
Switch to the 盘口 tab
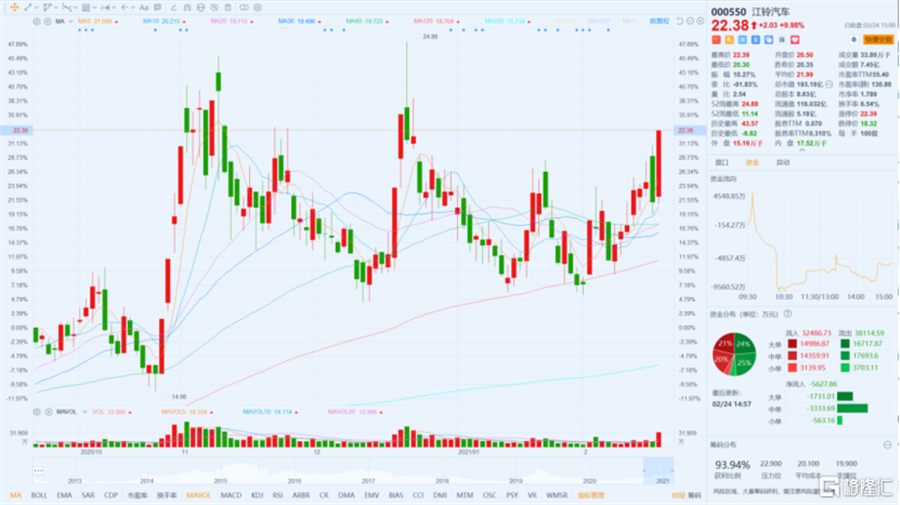point(721,162)
